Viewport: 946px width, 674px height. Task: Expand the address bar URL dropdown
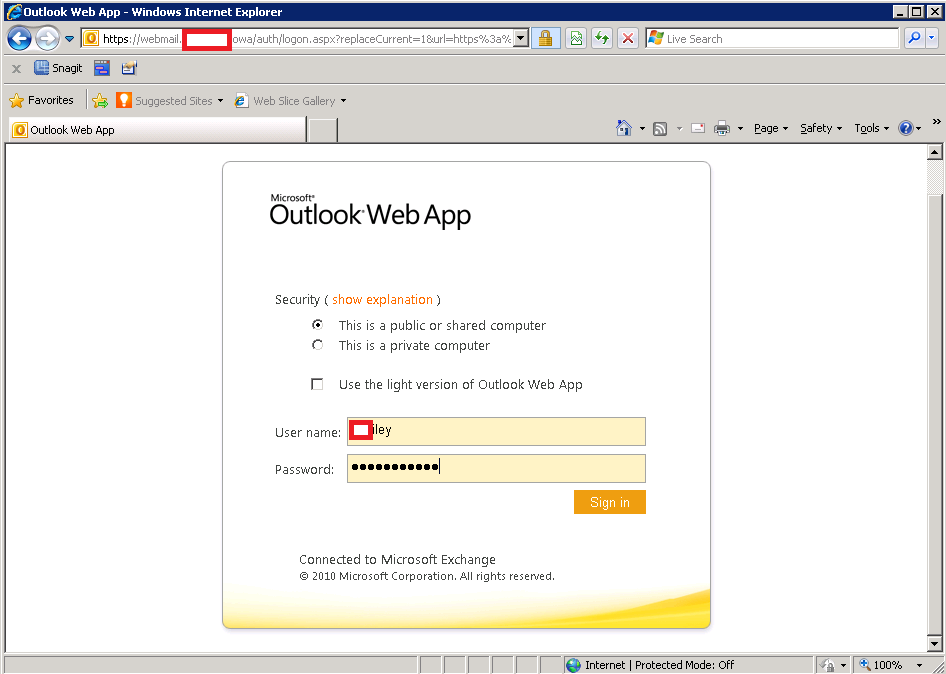pos(521,39)
